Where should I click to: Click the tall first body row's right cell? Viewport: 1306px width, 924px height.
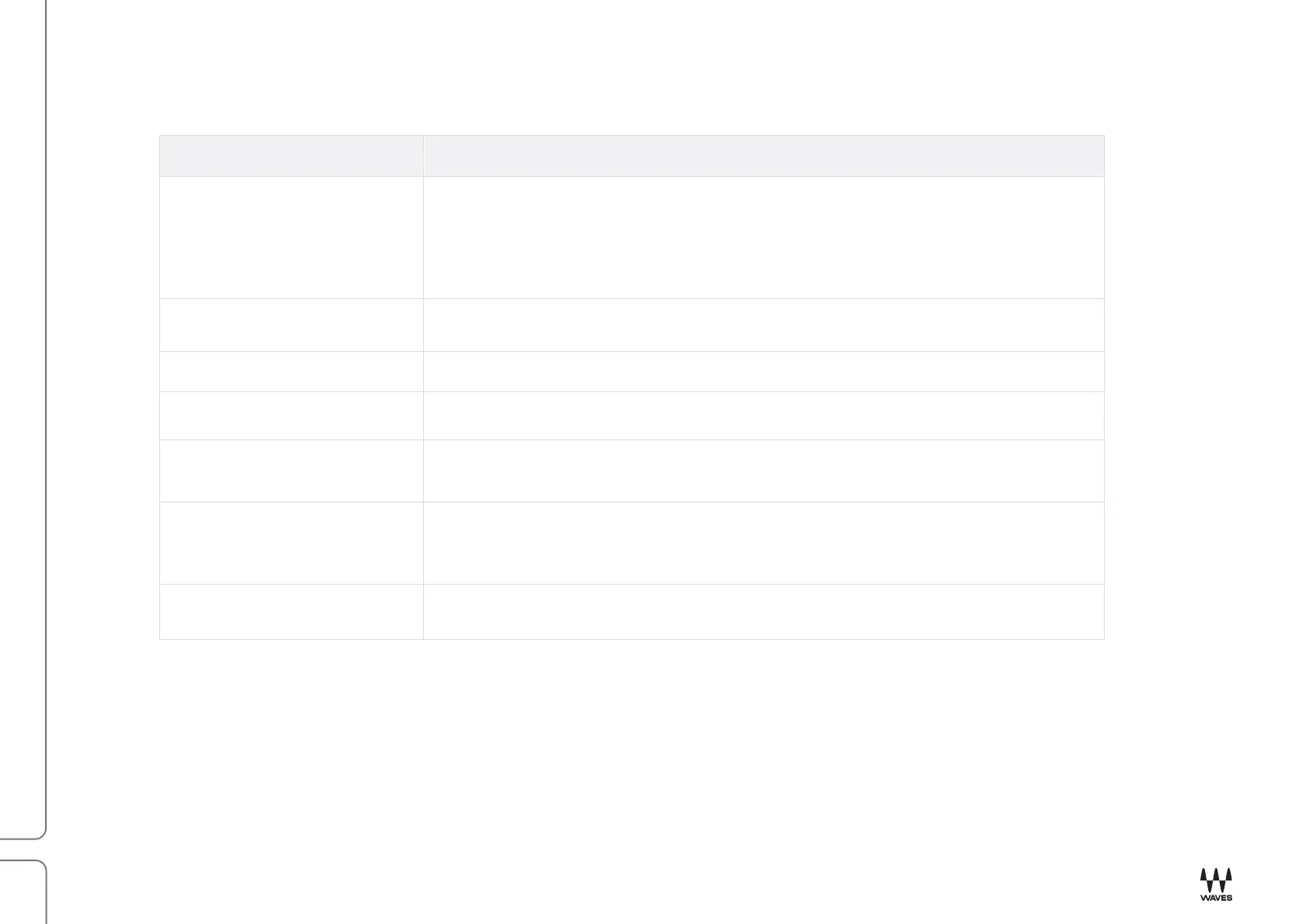pos(763,238)
